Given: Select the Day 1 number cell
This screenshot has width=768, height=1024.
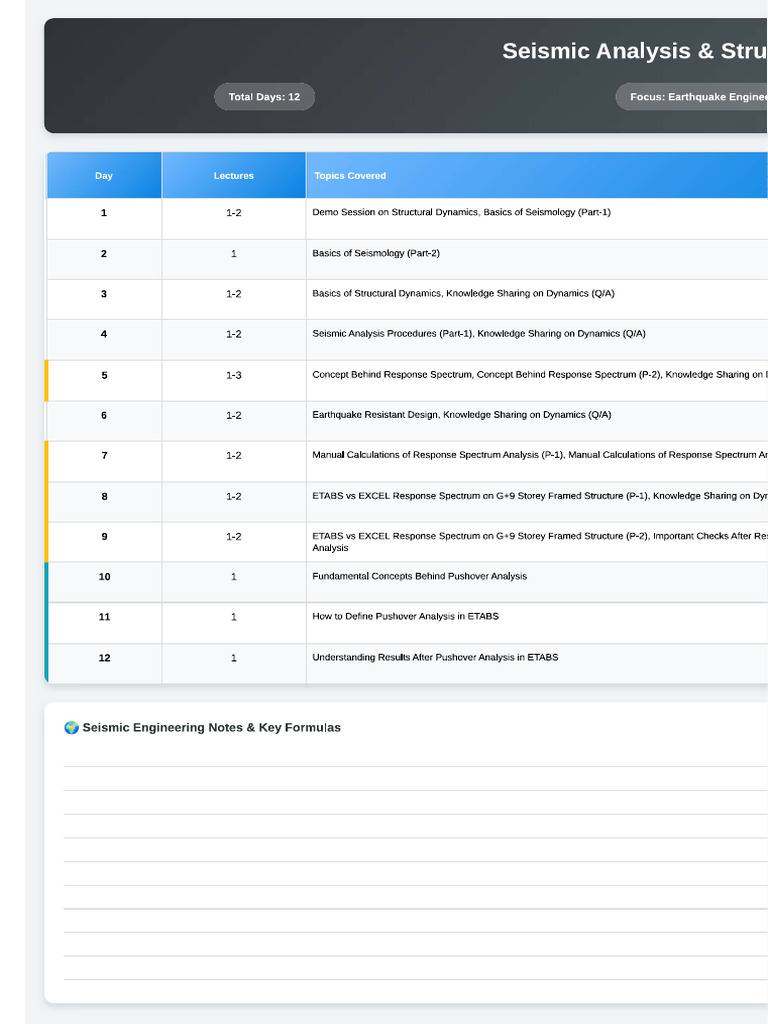Looking at the screenshot, I should (x=104, y=218).
